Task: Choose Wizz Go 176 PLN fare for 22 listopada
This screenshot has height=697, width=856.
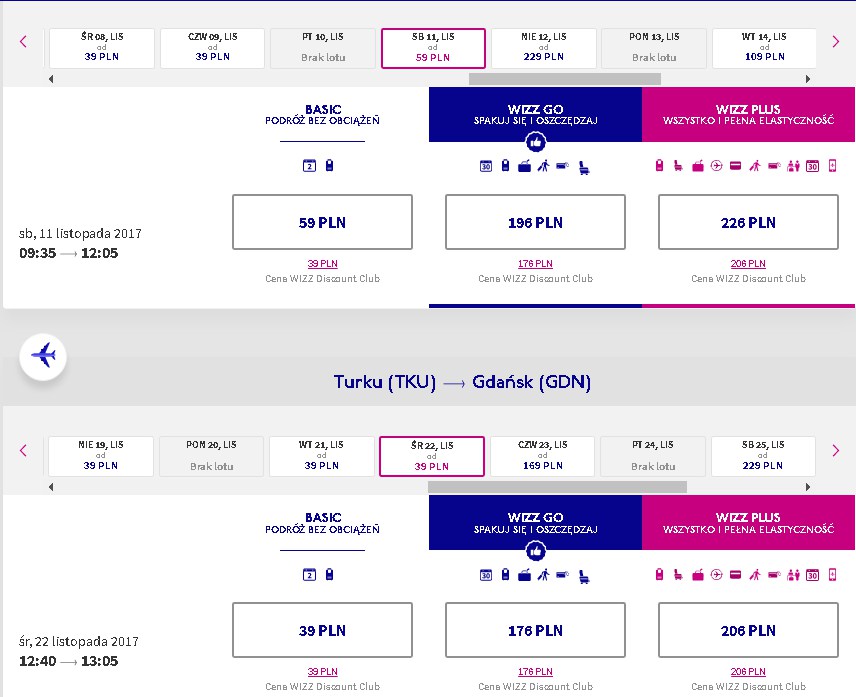Action: (x=535, y=630)
